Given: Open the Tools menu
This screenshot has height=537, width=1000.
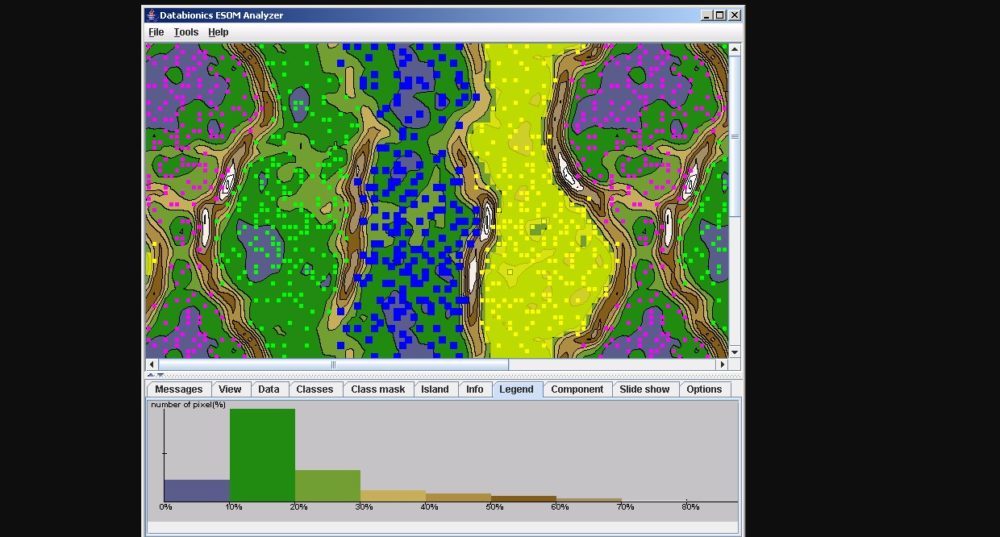Looking at the screenshot, I should click(x=186, y=32).
